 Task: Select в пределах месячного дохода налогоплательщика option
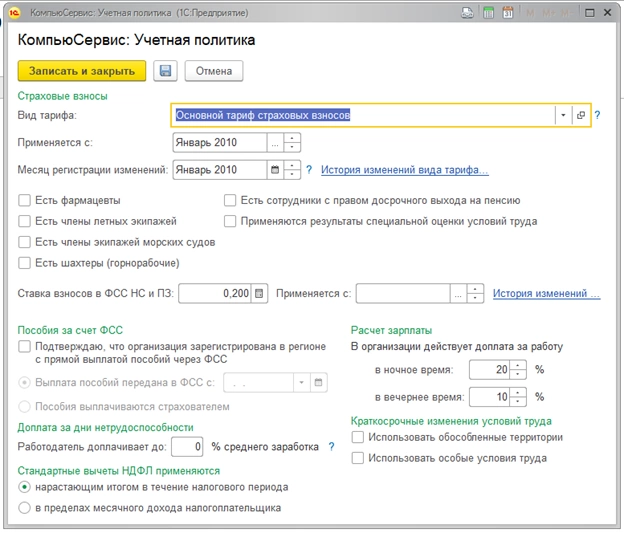tap(24, 508)
